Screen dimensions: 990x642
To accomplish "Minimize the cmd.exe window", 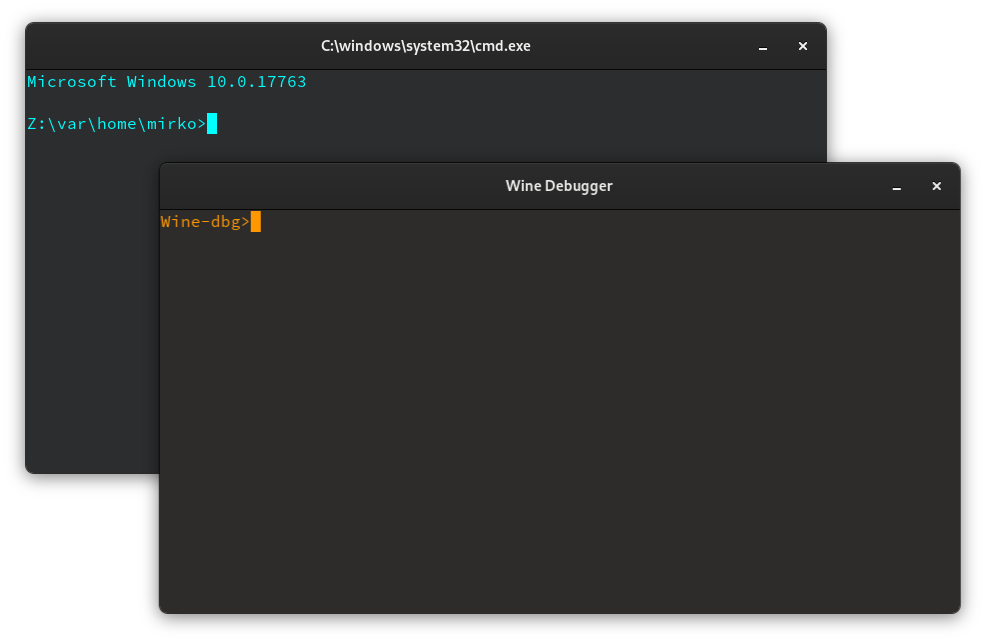I will coord(763,46).
